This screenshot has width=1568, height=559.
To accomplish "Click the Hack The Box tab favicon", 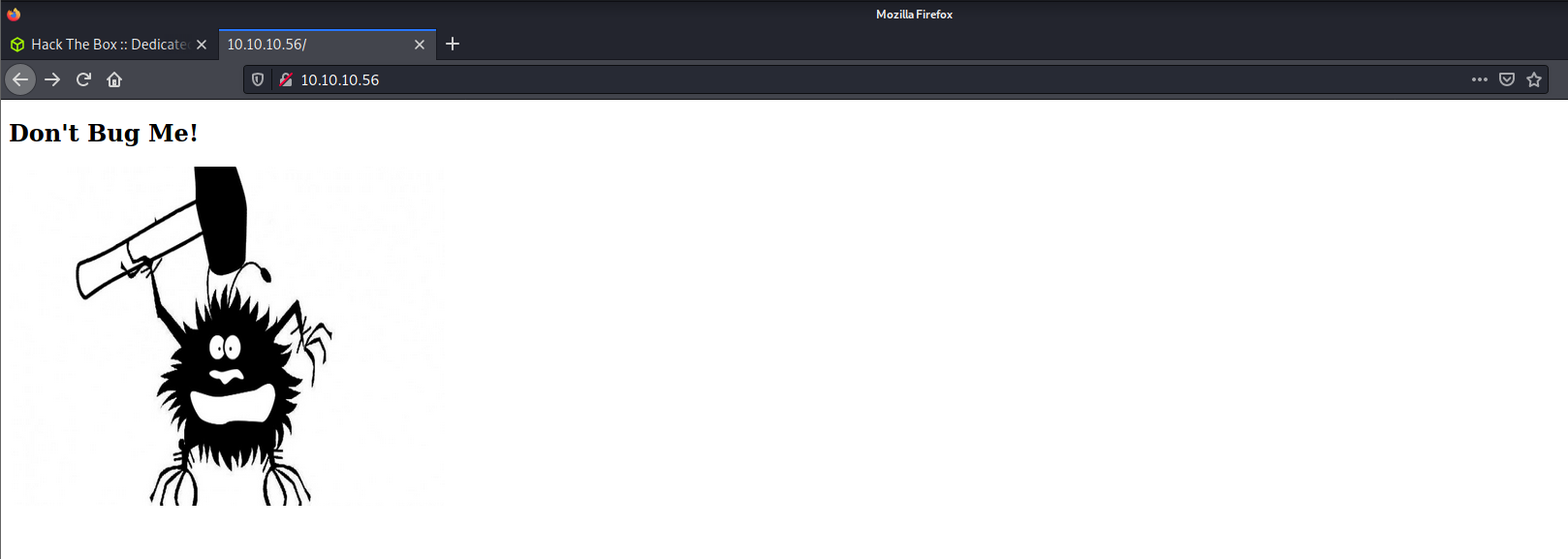I will point(17,45).
